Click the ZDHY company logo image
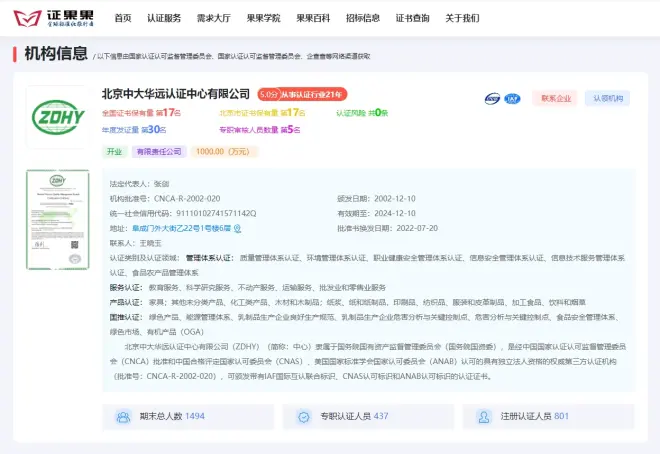This screenshot has width=660, height=454. tap(58, 117)
